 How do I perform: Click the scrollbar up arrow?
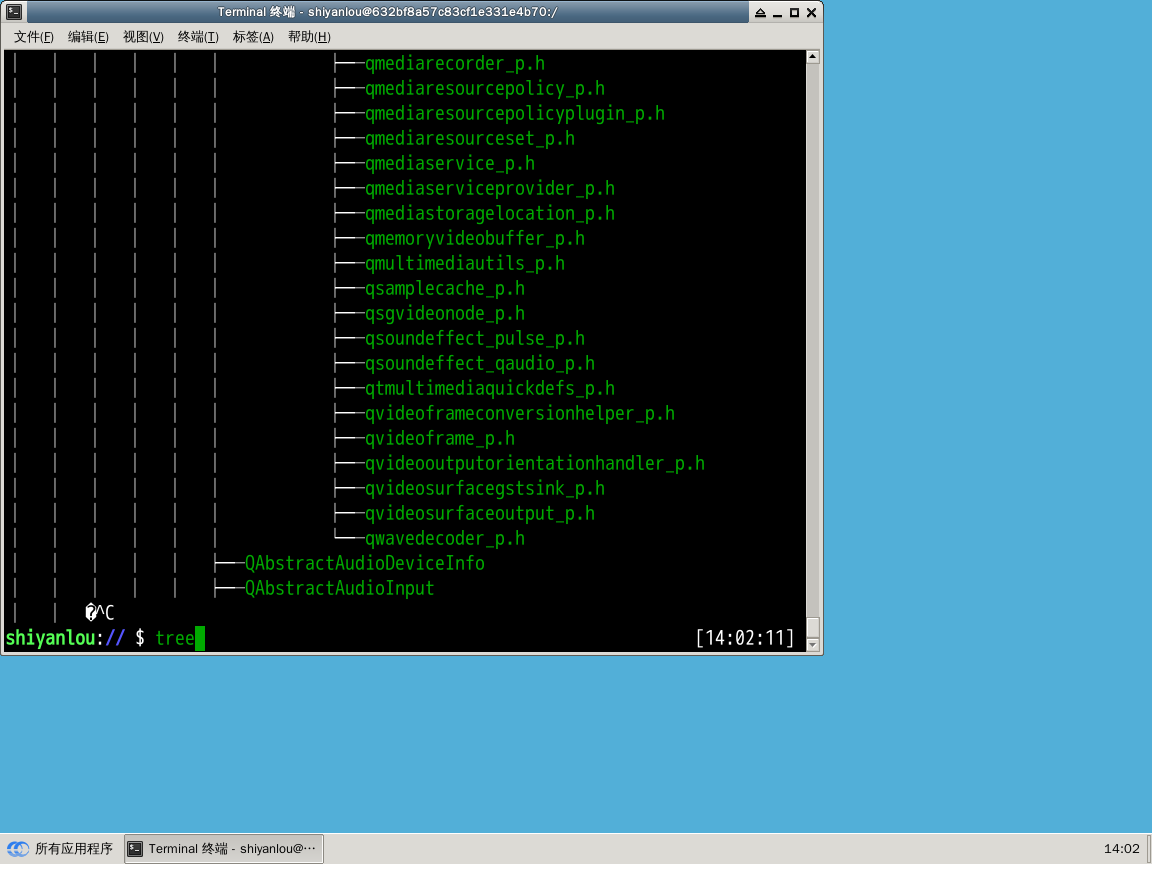pos(811,55)
